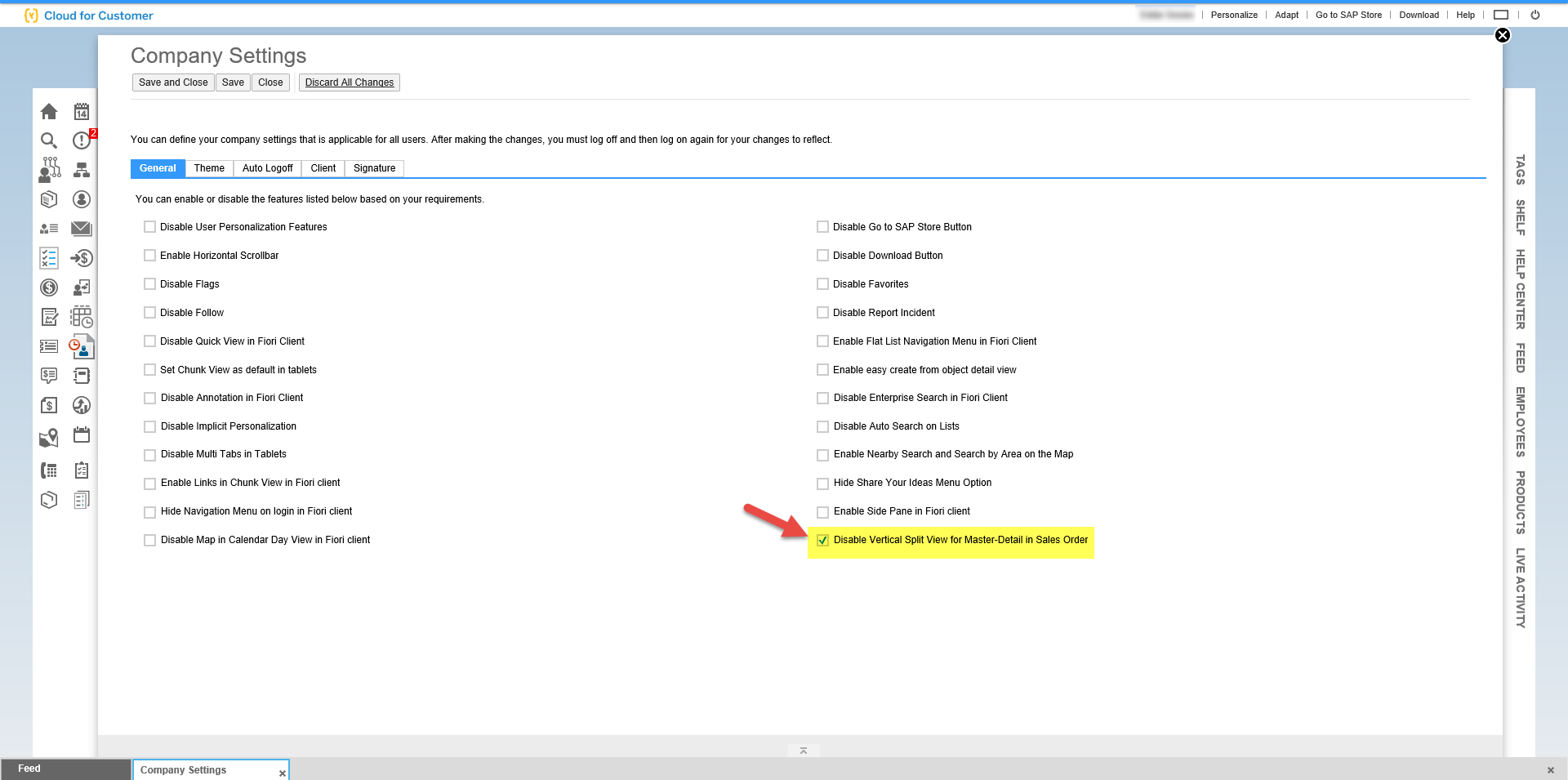Select the Feed tab in bottom bar
Screen dimensions: 1568x780
point(65,769)
